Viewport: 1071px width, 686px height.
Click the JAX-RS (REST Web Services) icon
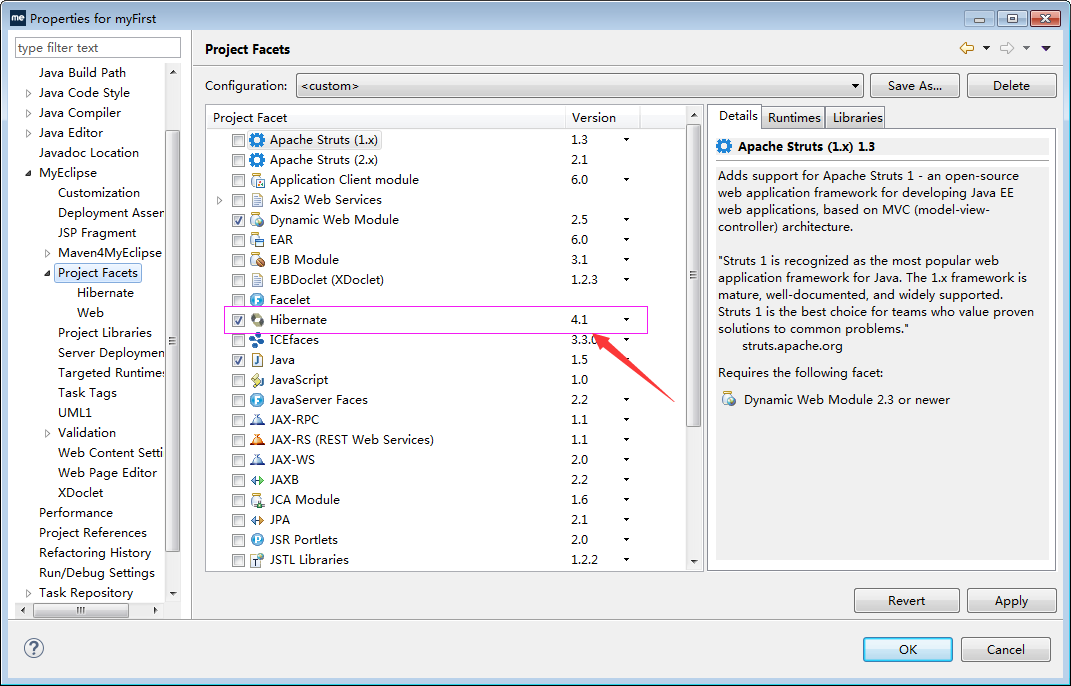[x=257, y=440]
